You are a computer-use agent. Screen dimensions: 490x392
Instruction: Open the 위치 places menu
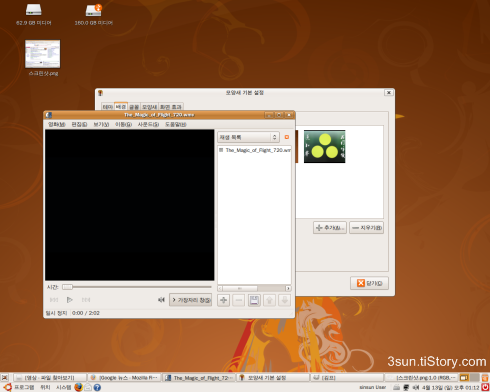pyautogui.click(x=45, y=387)
